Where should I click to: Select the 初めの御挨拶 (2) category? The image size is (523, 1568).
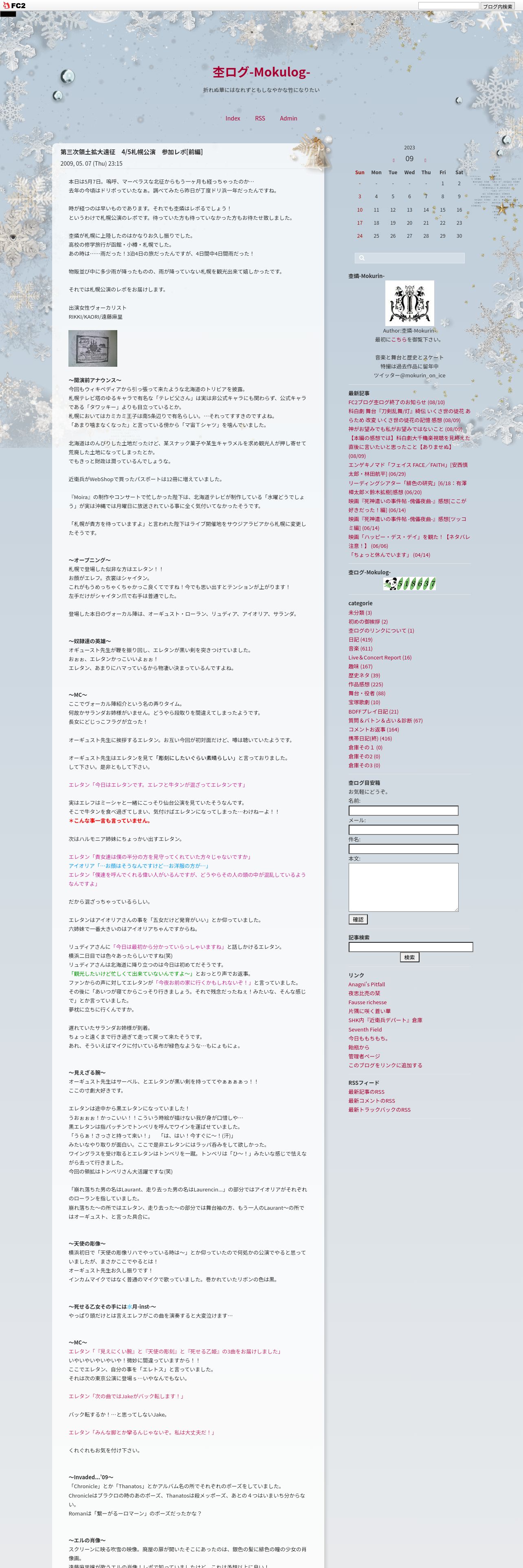[x=368, y=622]
